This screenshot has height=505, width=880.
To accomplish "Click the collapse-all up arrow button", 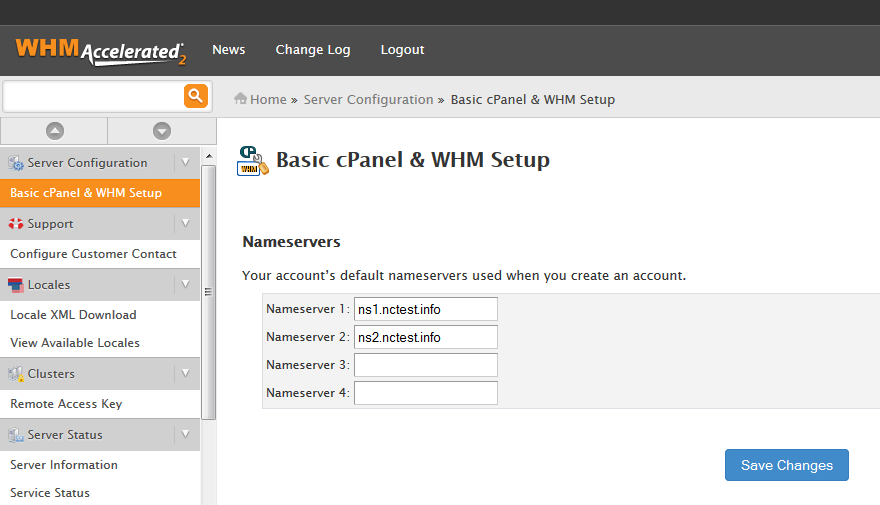I will (x=55, y=131).
